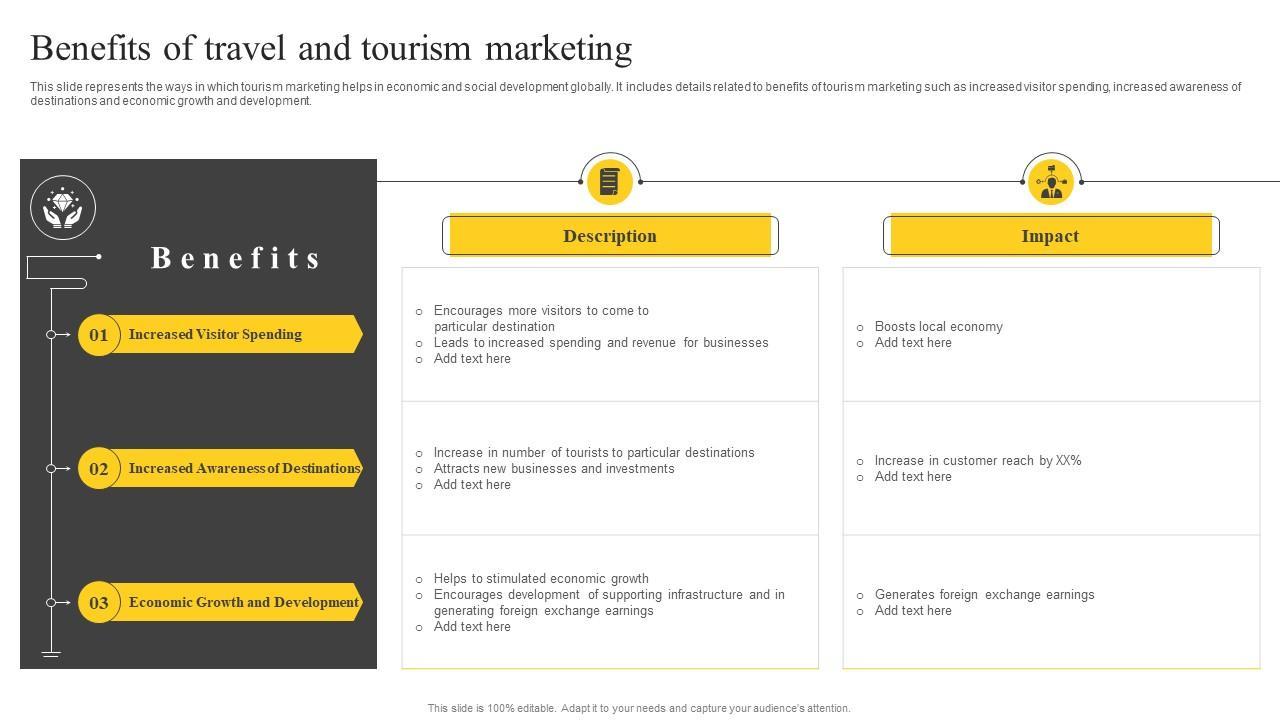Select 'Leads to increased spending and revenue' line
This screenshot has width=1280, height=720.
(x=601, y=343)
